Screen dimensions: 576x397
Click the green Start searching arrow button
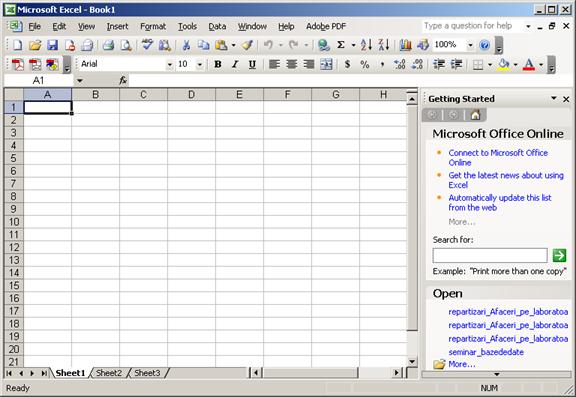tap(559, 255)
